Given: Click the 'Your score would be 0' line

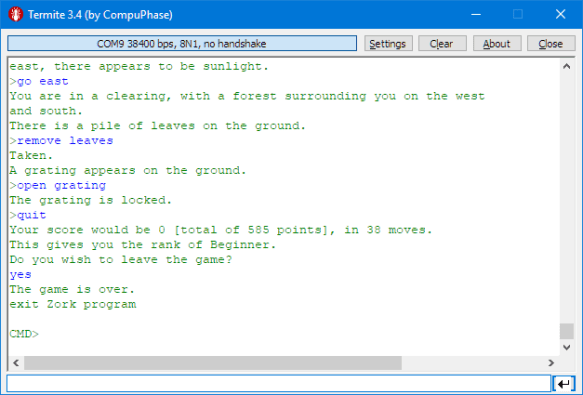Looking at the screenshot, I should [221, 230].
